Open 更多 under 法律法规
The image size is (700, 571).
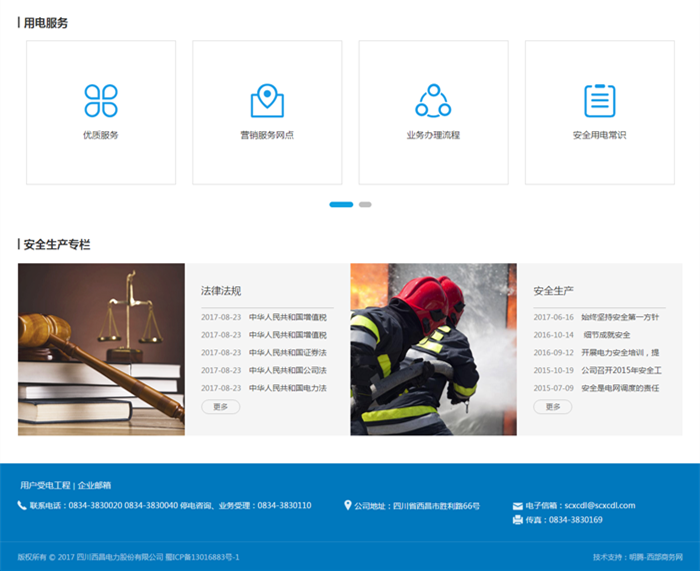220,407
